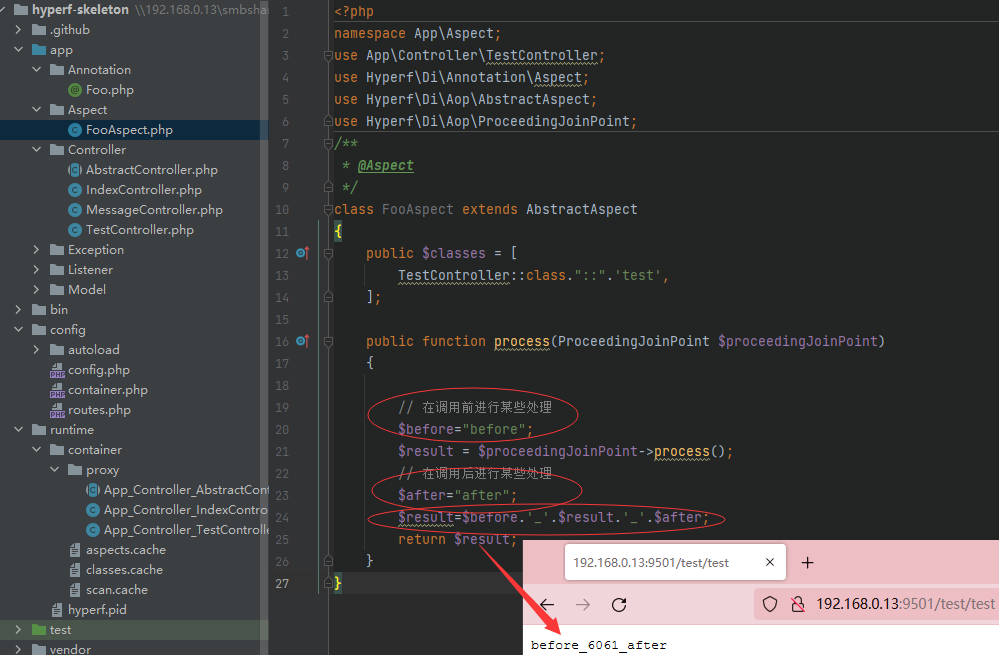Click the browser back arrow
The width and height of the screenshot is (999, 655).
point(547,605)
